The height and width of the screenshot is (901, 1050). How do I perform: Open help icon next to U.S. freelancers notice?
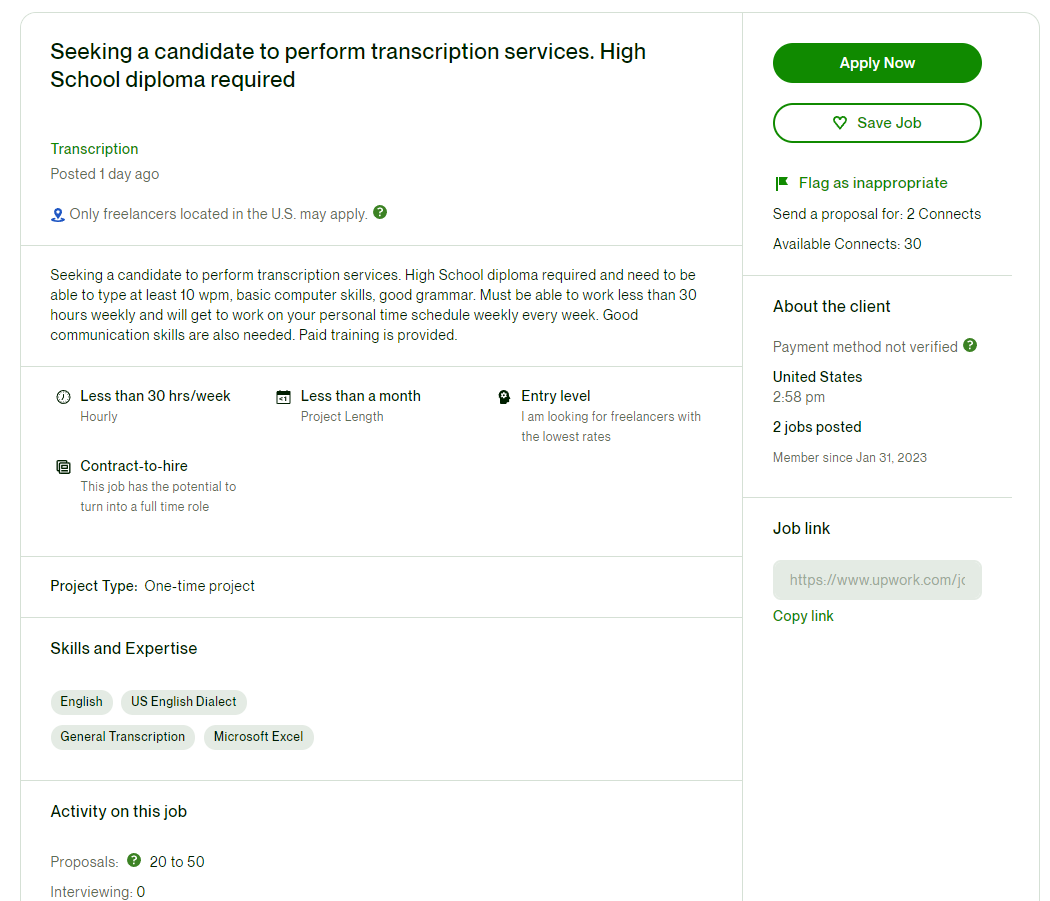pos(380,212)
